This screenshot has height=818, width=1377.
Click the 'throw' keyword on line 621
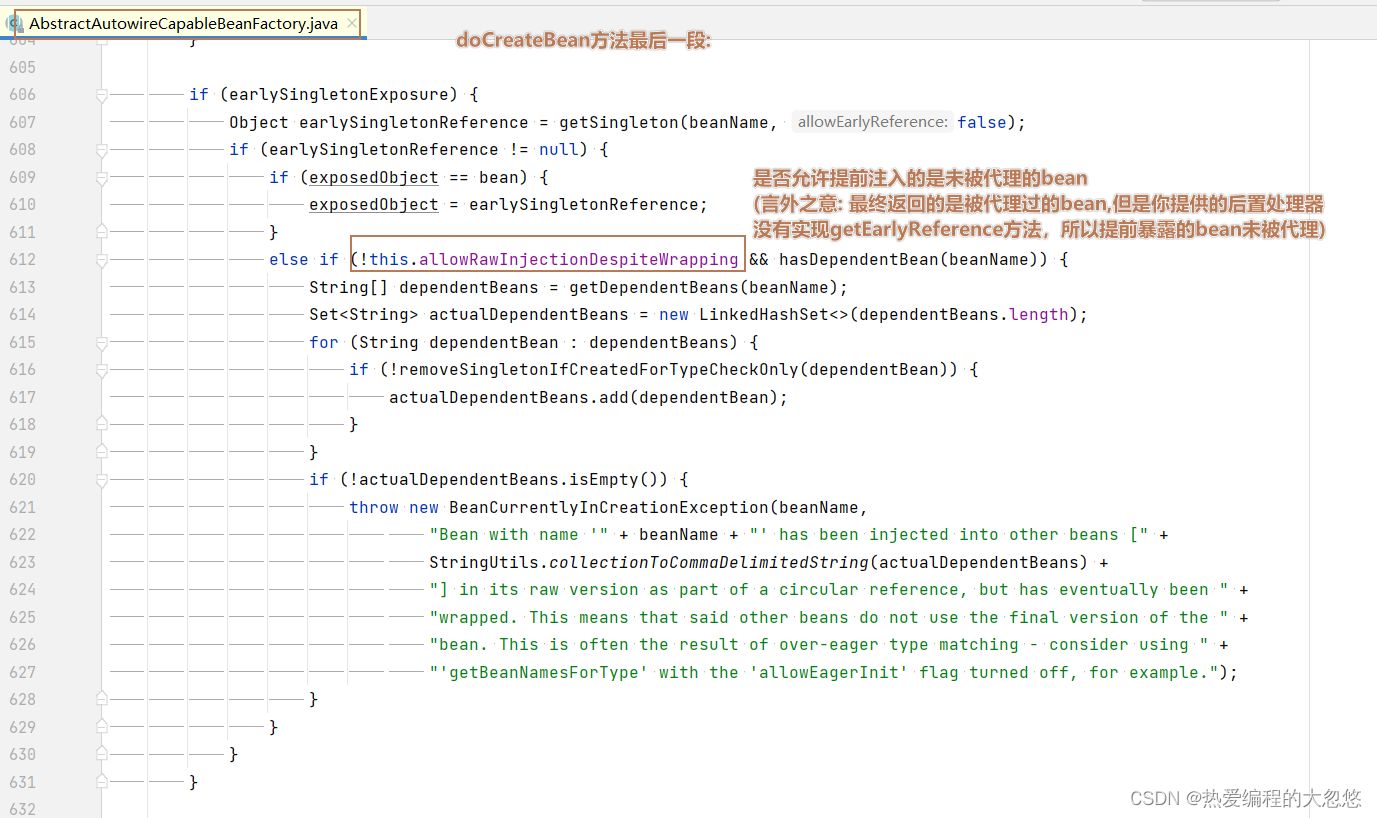tap(374, 507)
